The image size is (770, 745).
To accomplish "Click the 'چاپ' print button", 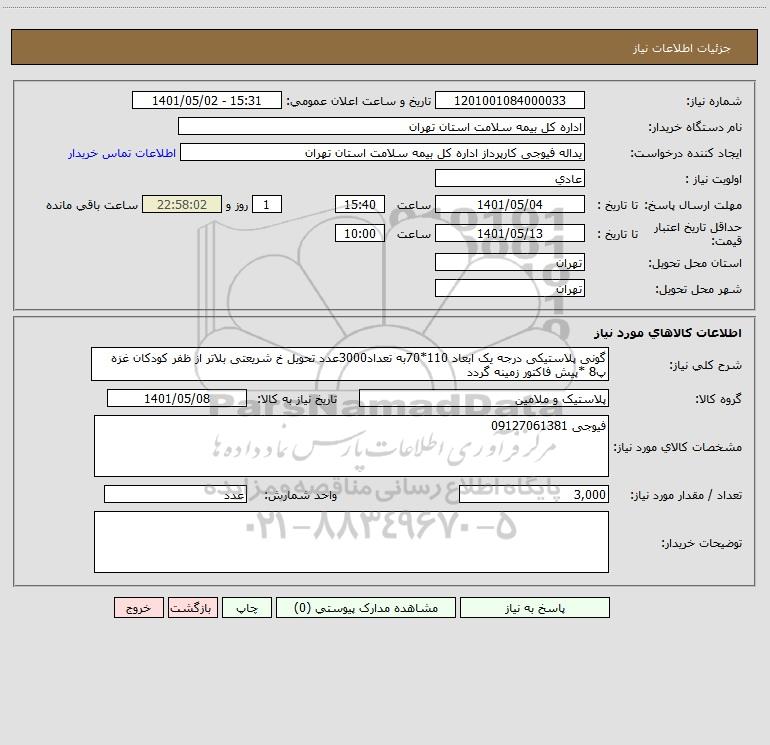I will (247, 608).
